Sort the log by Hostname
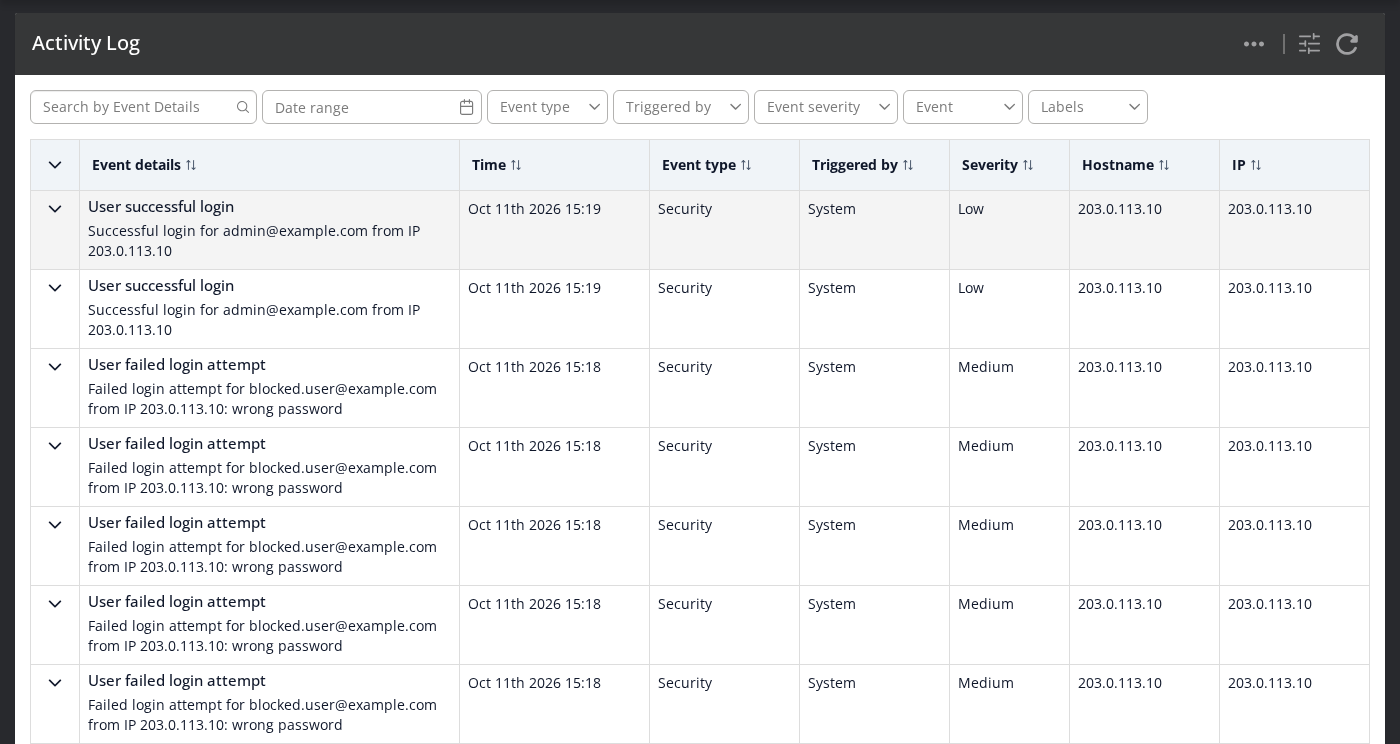Image resolution: width=1400 pixels, height=744 pixels. (1164, 165)
